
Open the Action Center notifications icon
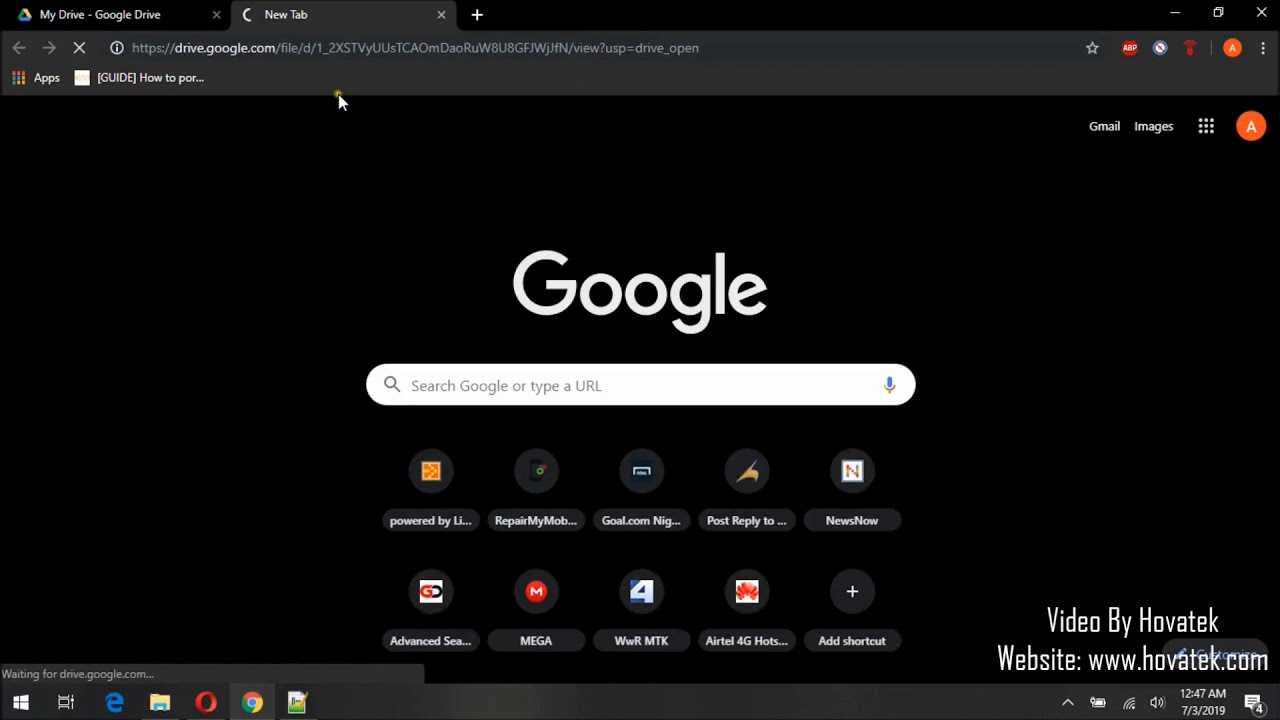click(1255, 702)
